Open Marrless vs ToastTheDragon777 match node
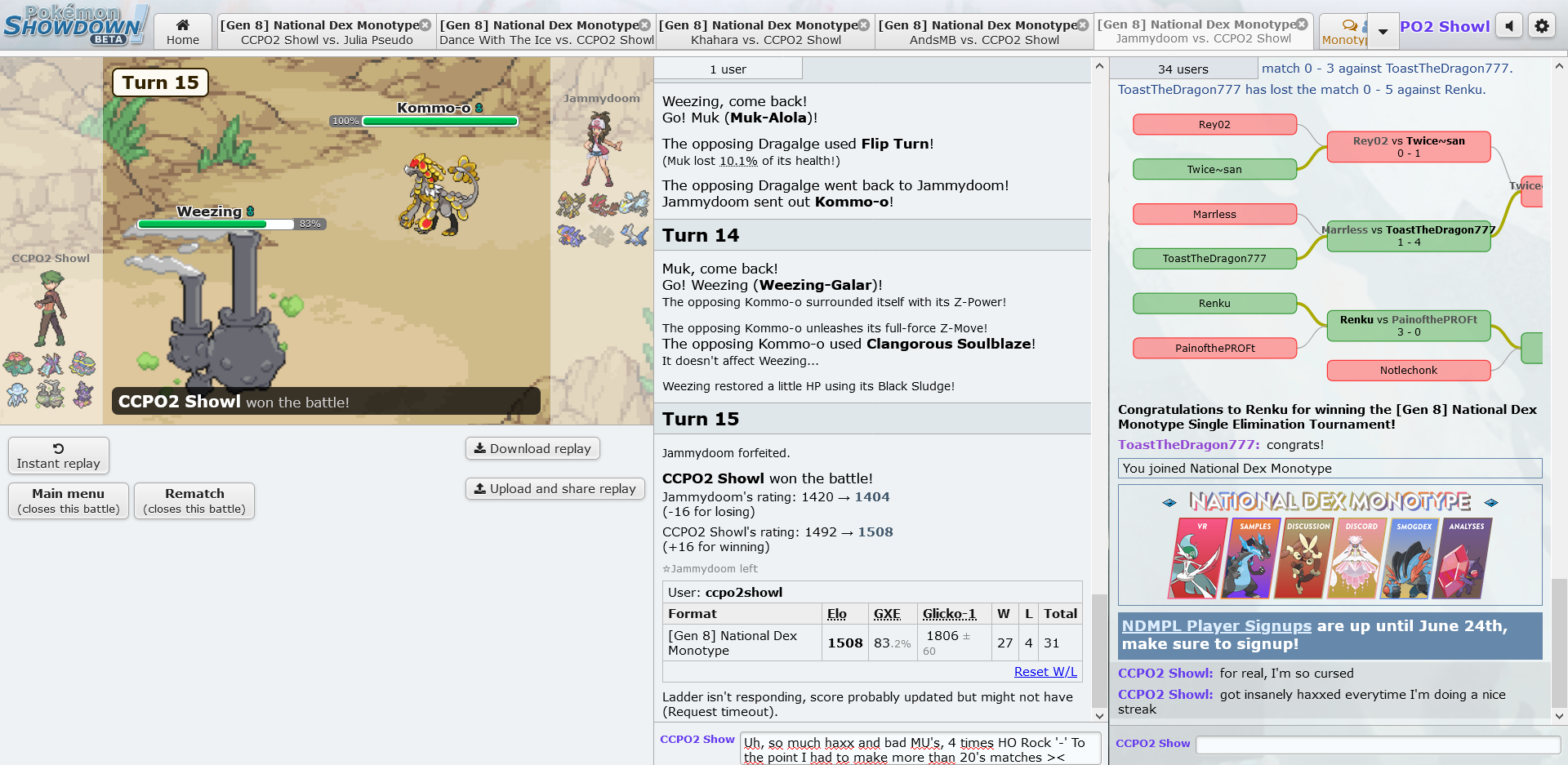 1409,236
